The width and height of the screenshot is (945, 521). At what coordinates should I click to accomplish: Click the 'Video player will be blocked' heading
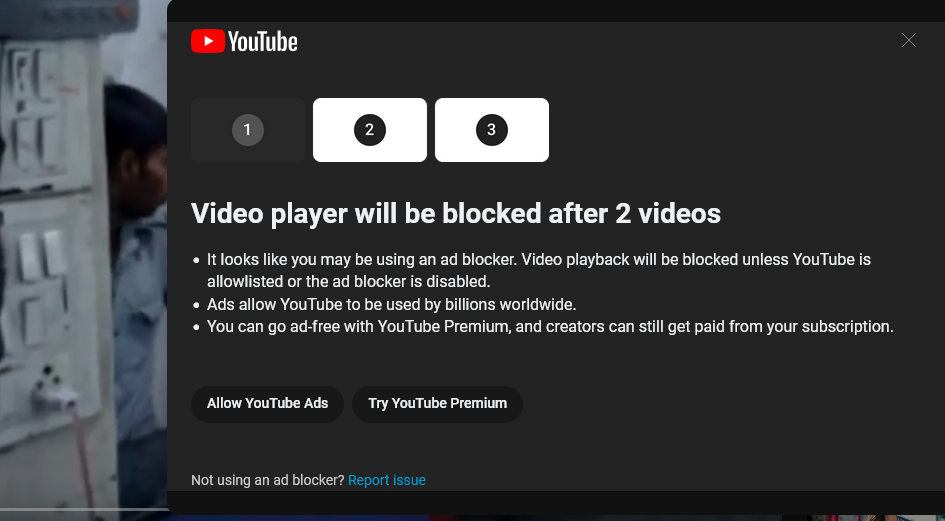point(456,213)
